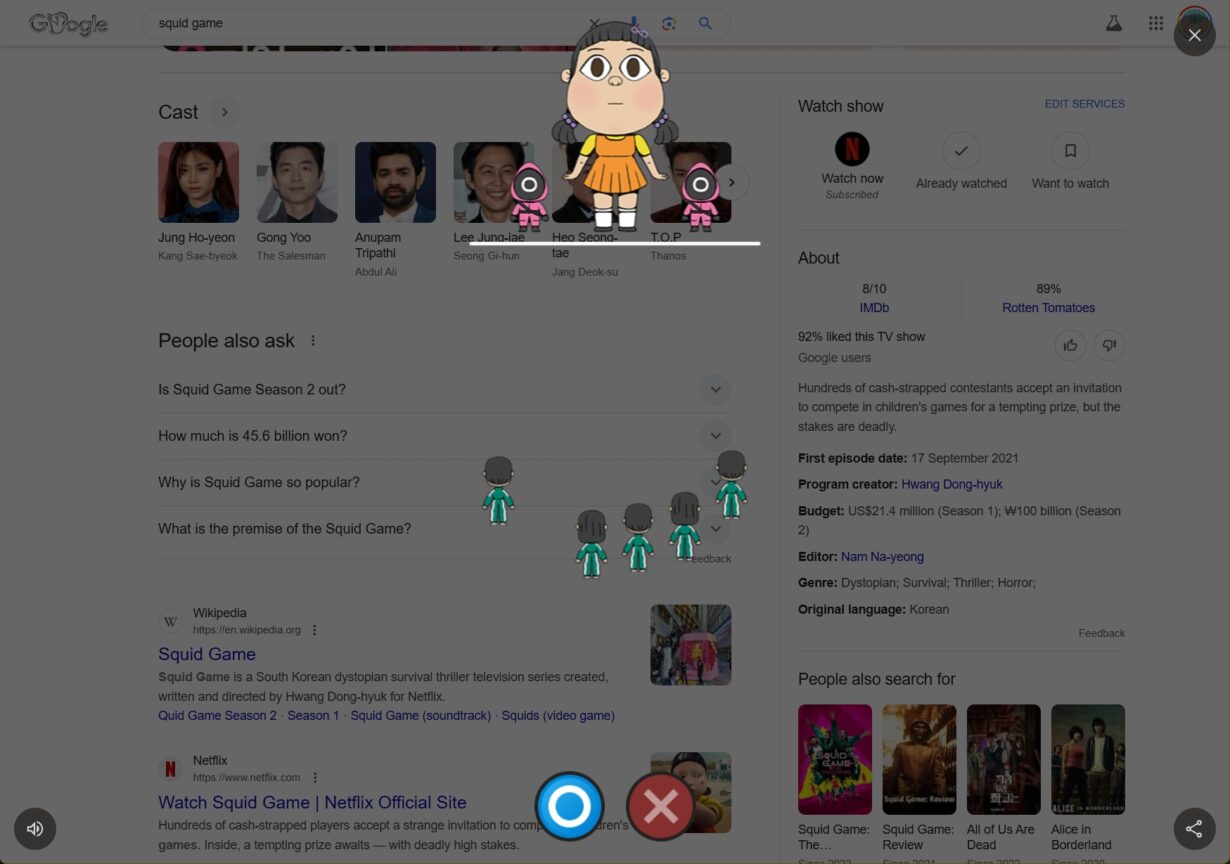Click EDIT SERVICES in the Watch show panel
This screenshot has height=864, width=1230.
(1084, 103)
